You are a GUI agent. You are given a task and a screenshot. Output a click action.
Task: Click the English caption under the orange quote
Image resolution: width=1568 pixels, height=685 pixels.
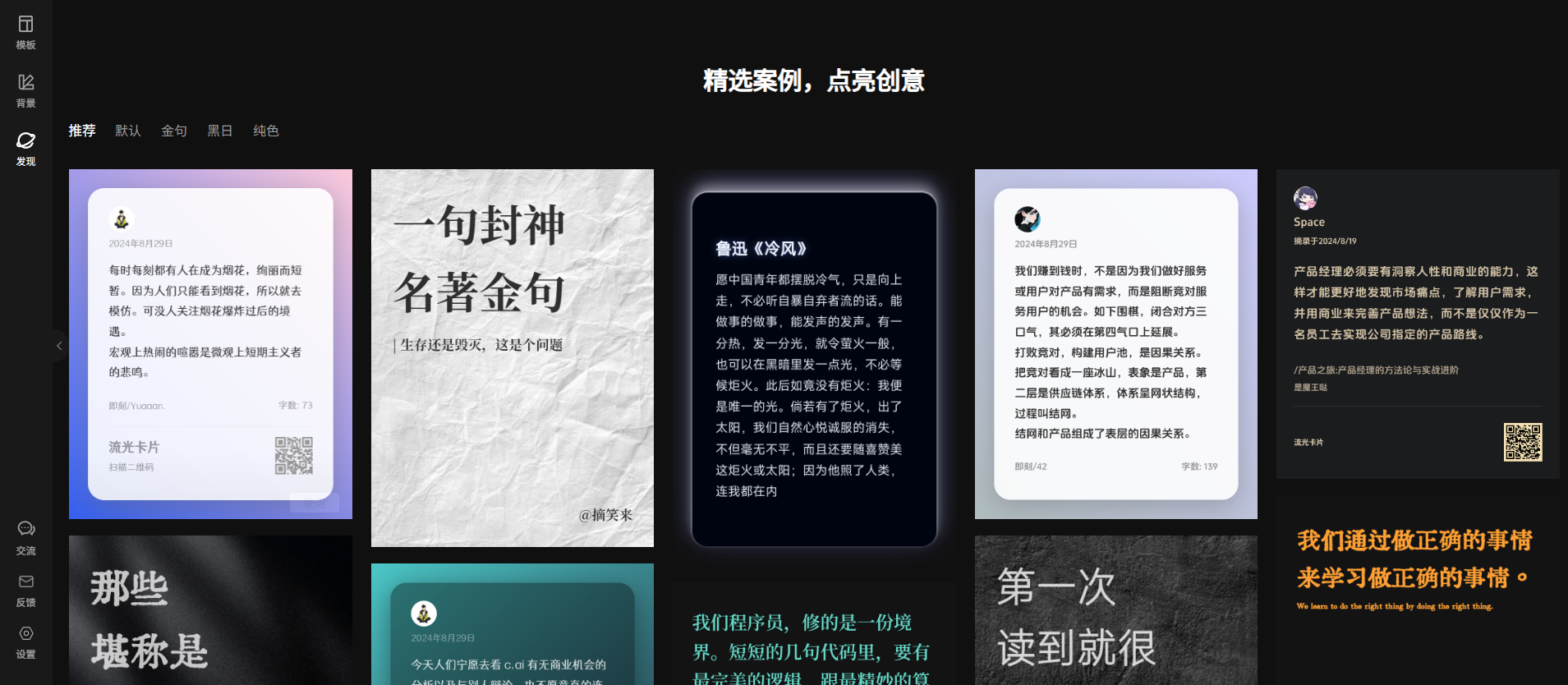click(1395, 606)
